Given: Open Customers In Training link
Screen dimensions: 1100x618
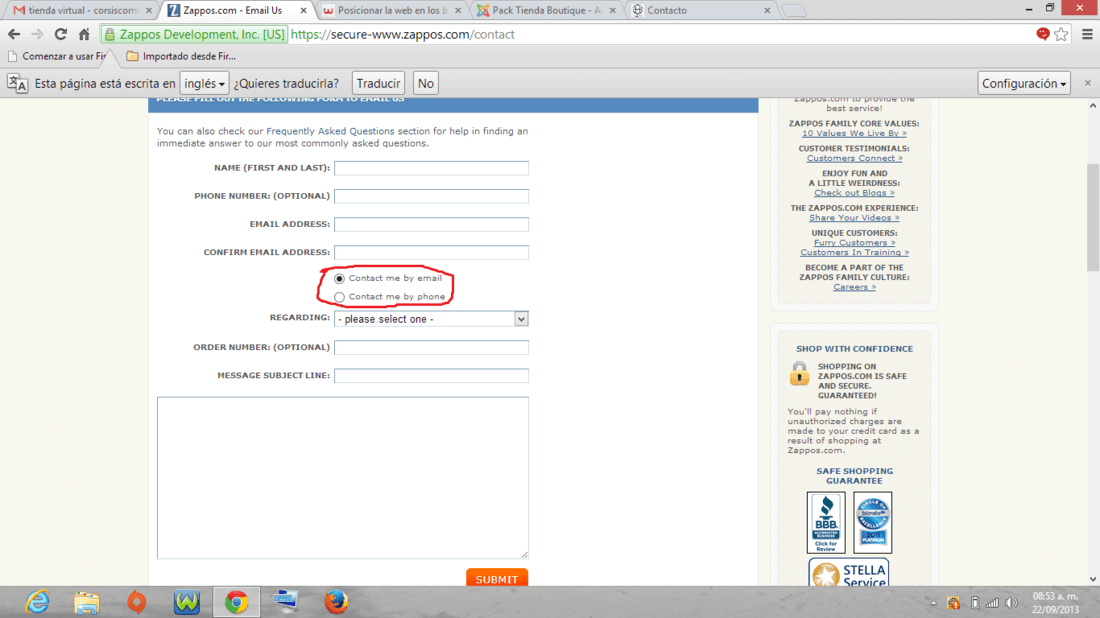Looking at the screenshot, I should (854, 253).
